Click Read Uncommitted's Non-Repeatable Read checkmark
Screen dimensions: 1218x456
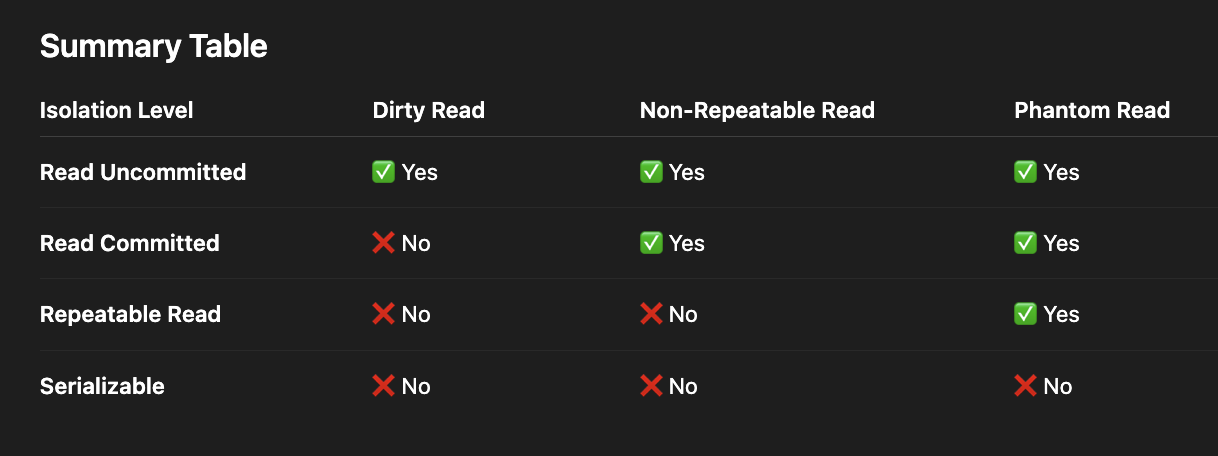pos(651,172)
